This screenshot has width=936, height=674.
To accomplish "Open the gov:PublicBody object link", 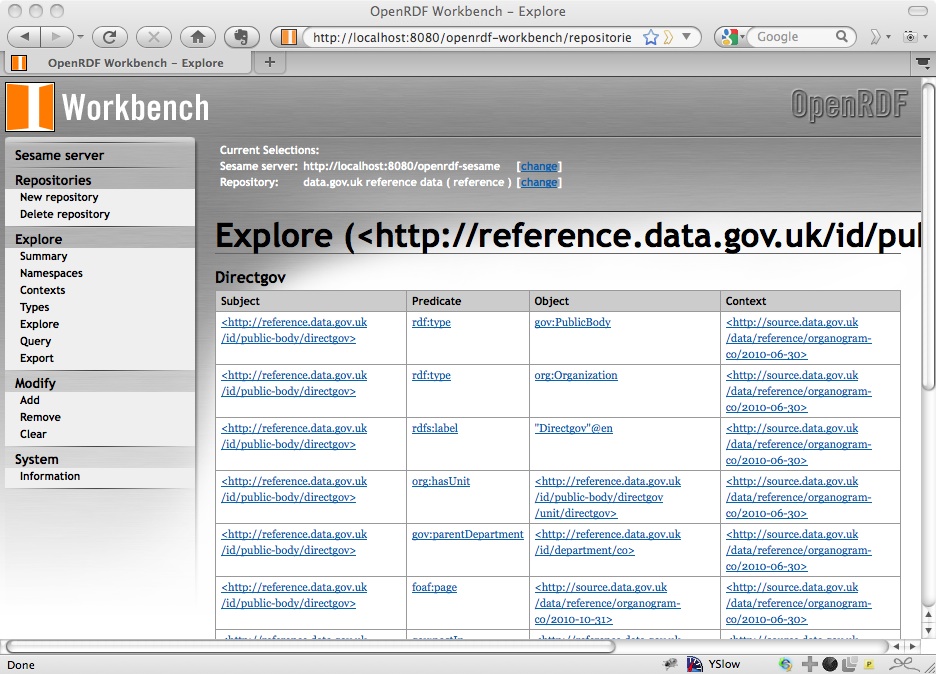I will coord(572,322).
